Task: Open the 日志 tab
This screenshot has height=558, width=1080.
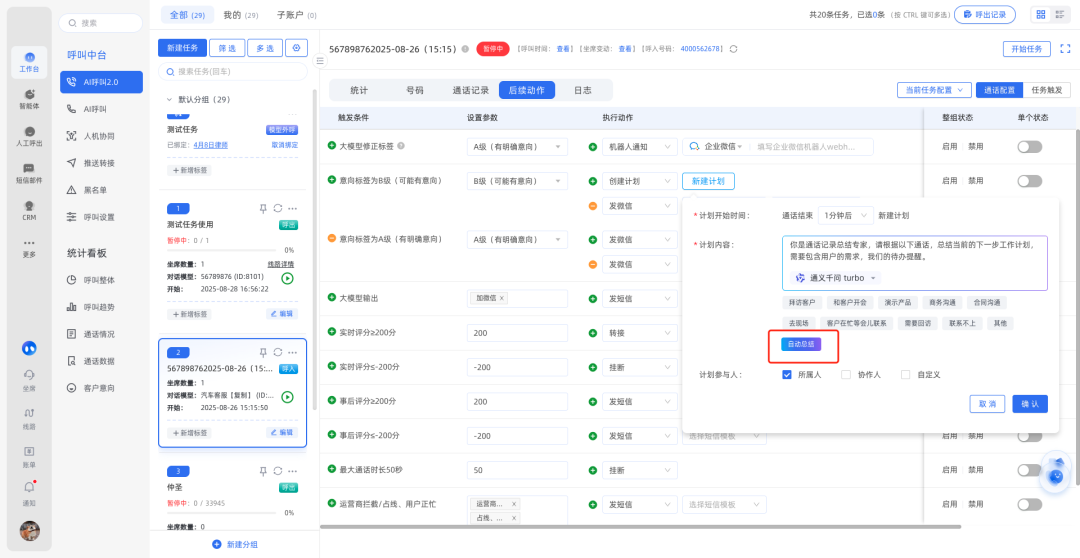Action: [582, 90]
